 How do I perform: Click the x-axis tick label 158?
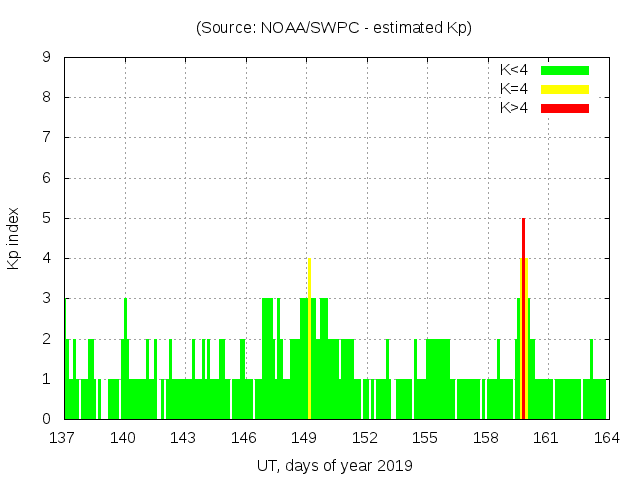tap(486, 438)
